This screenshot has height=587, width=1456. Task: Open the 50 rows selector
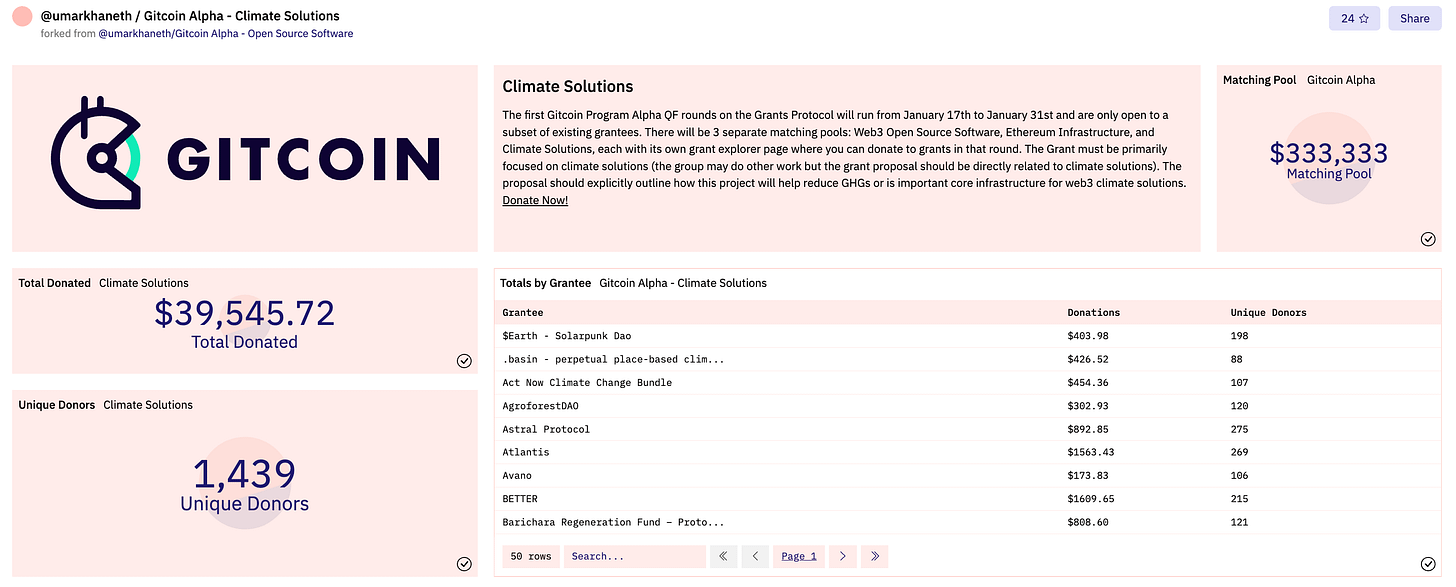(531, 556)
